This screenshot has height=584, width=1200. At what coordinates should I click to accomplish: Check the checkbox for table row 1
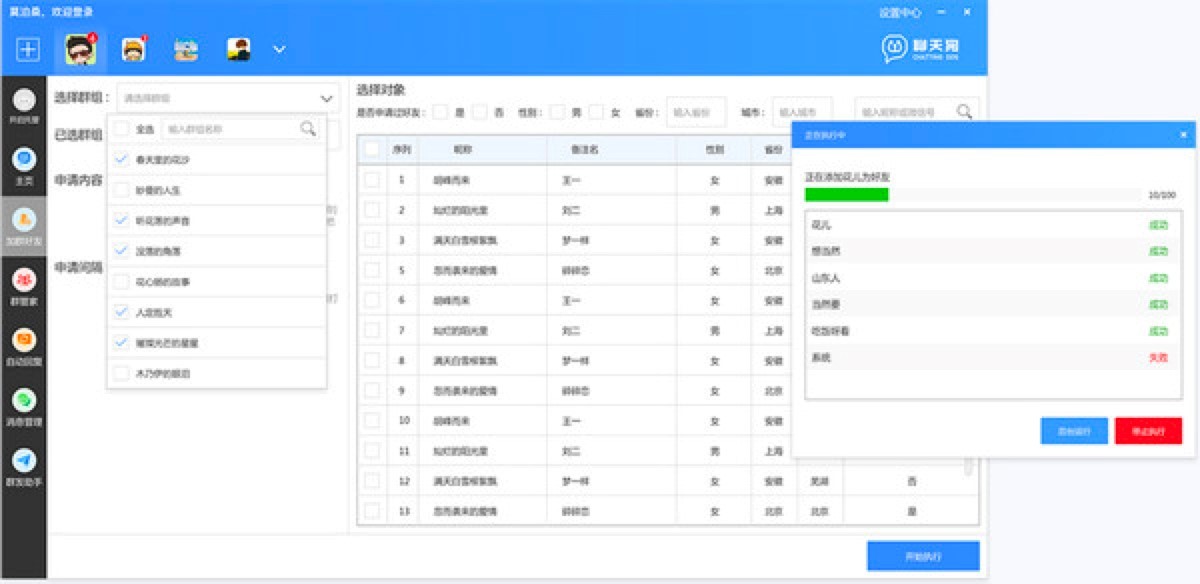[x=372, y=180]
